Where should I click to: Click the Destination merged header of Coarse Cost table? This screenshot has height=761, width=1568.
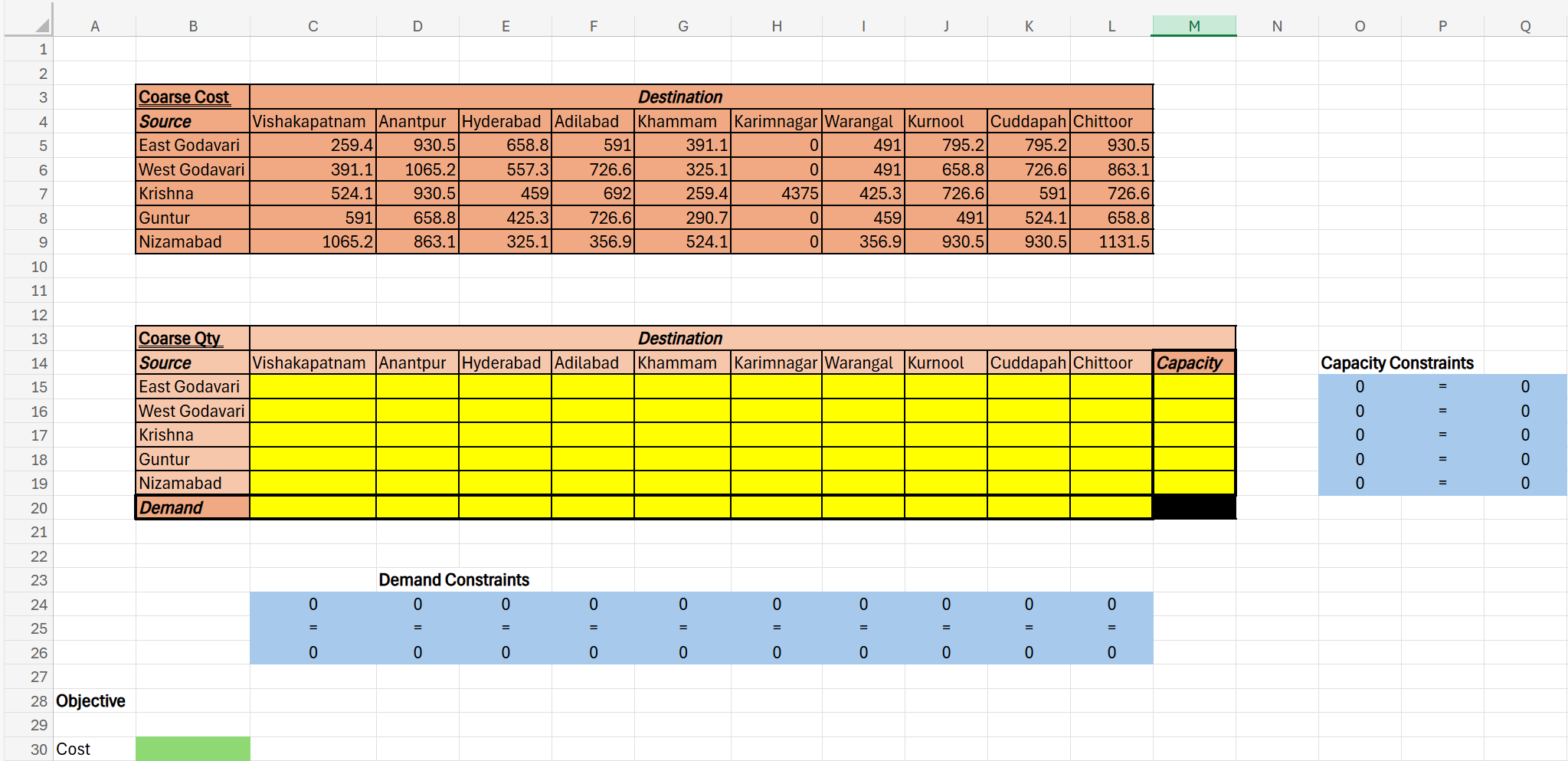(680, 97)
